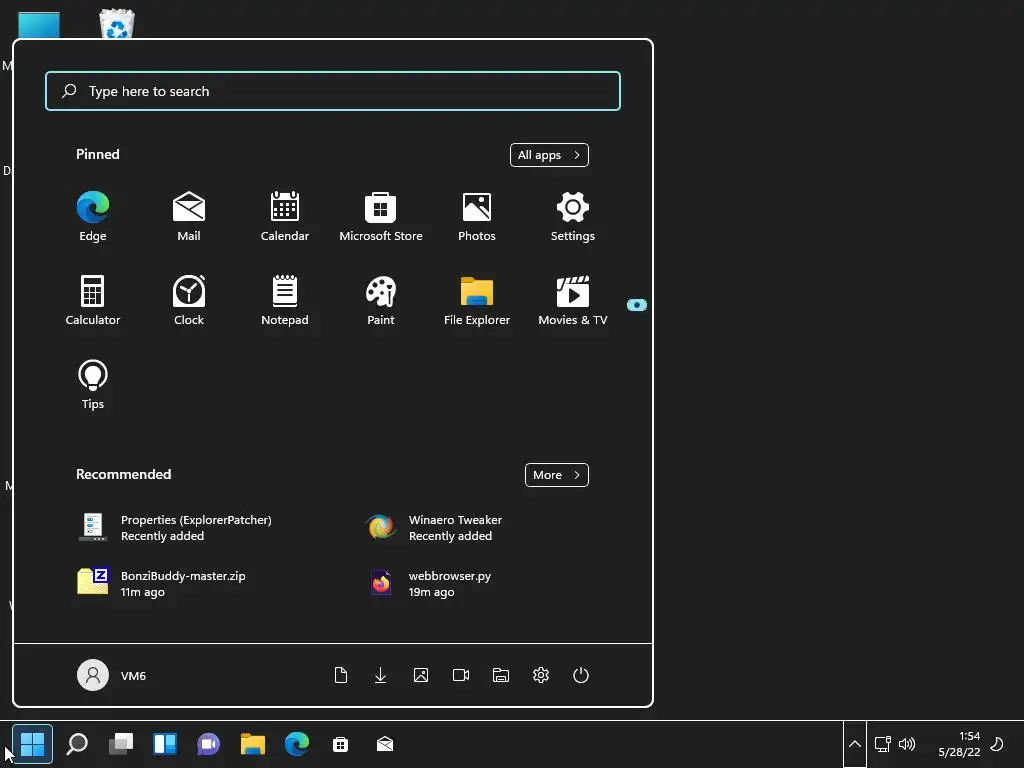This screenshot has width=1024, height=768.
Task: Open the Paint app
Action: pyautogui.click(x=381, y=300)
